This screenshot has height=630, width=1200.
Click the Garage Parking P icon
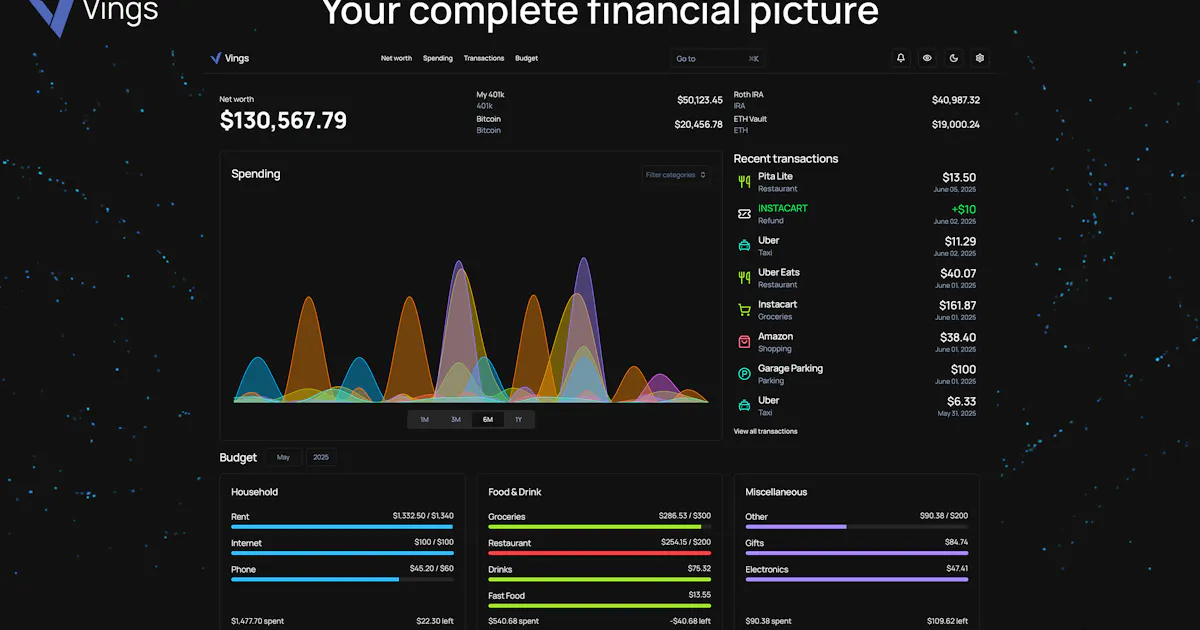(x=744, y=374)
